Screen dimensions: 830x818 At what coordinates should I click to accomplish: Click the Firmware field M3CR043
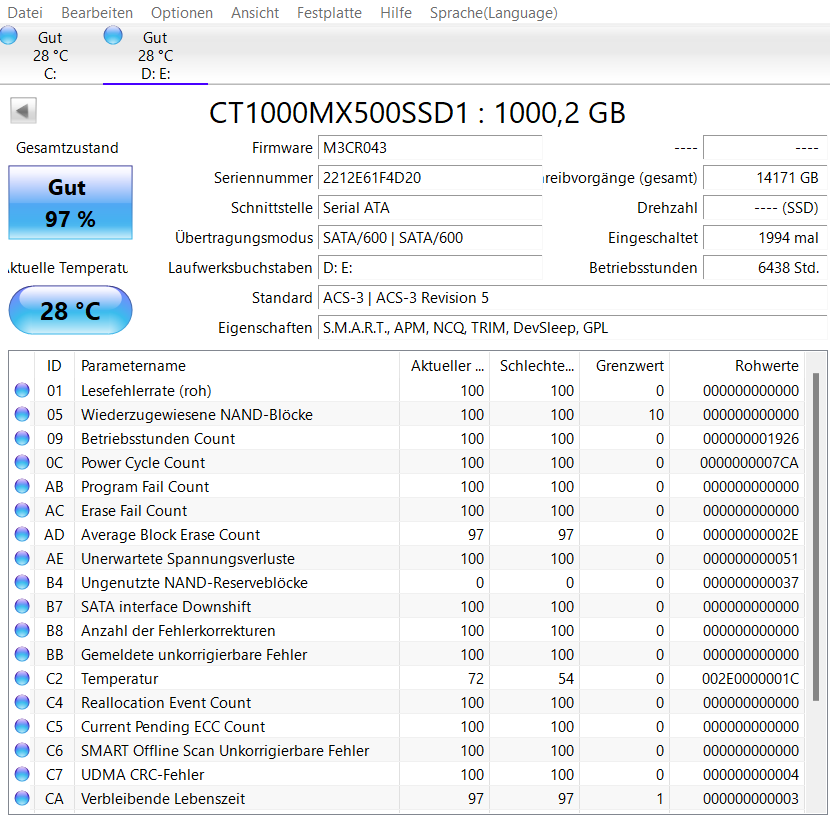[430, 148]
